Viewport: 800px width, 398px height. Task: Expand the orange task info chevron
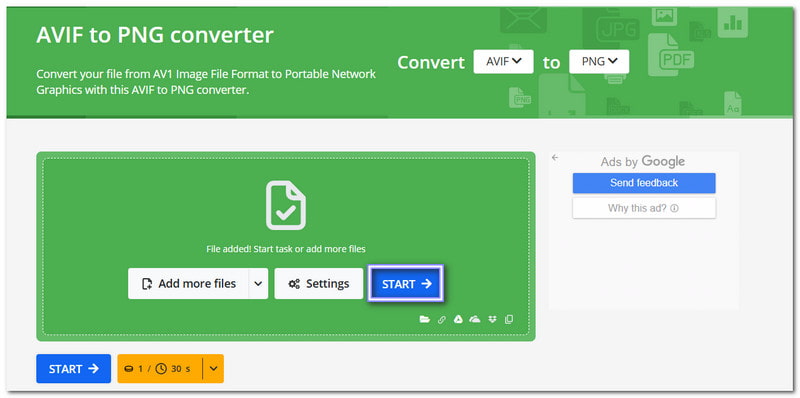point(214,368)
